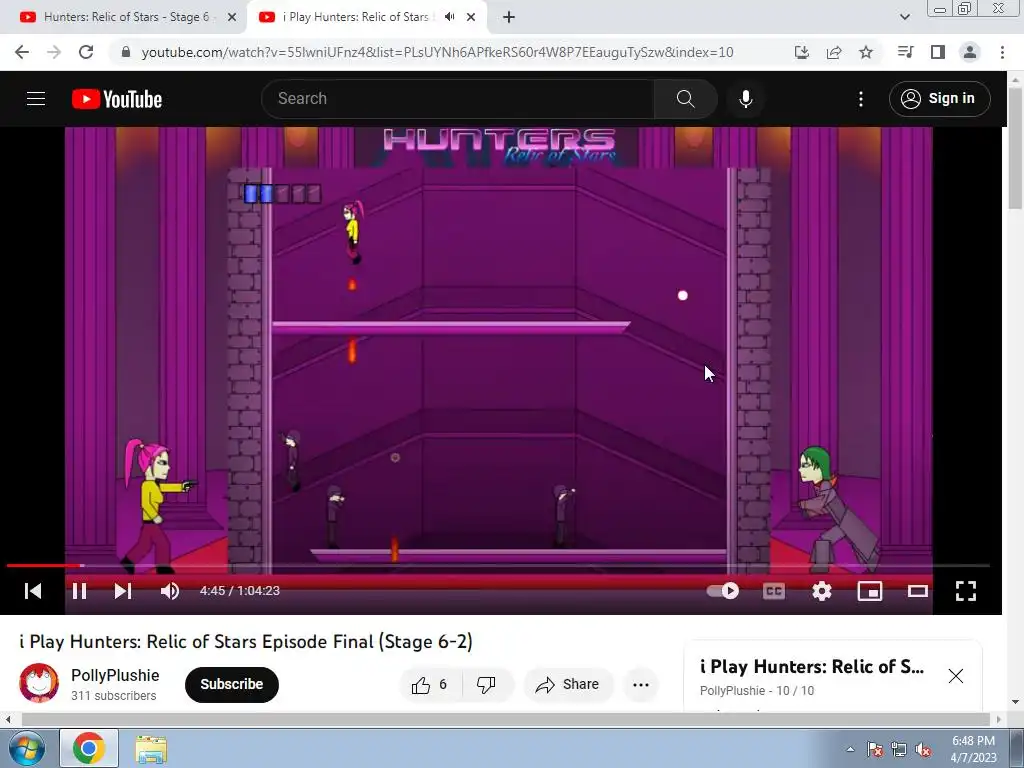Show hidden tray icons arrow
The height and width of the screenshot is (768, 1024).
point(850,749)
